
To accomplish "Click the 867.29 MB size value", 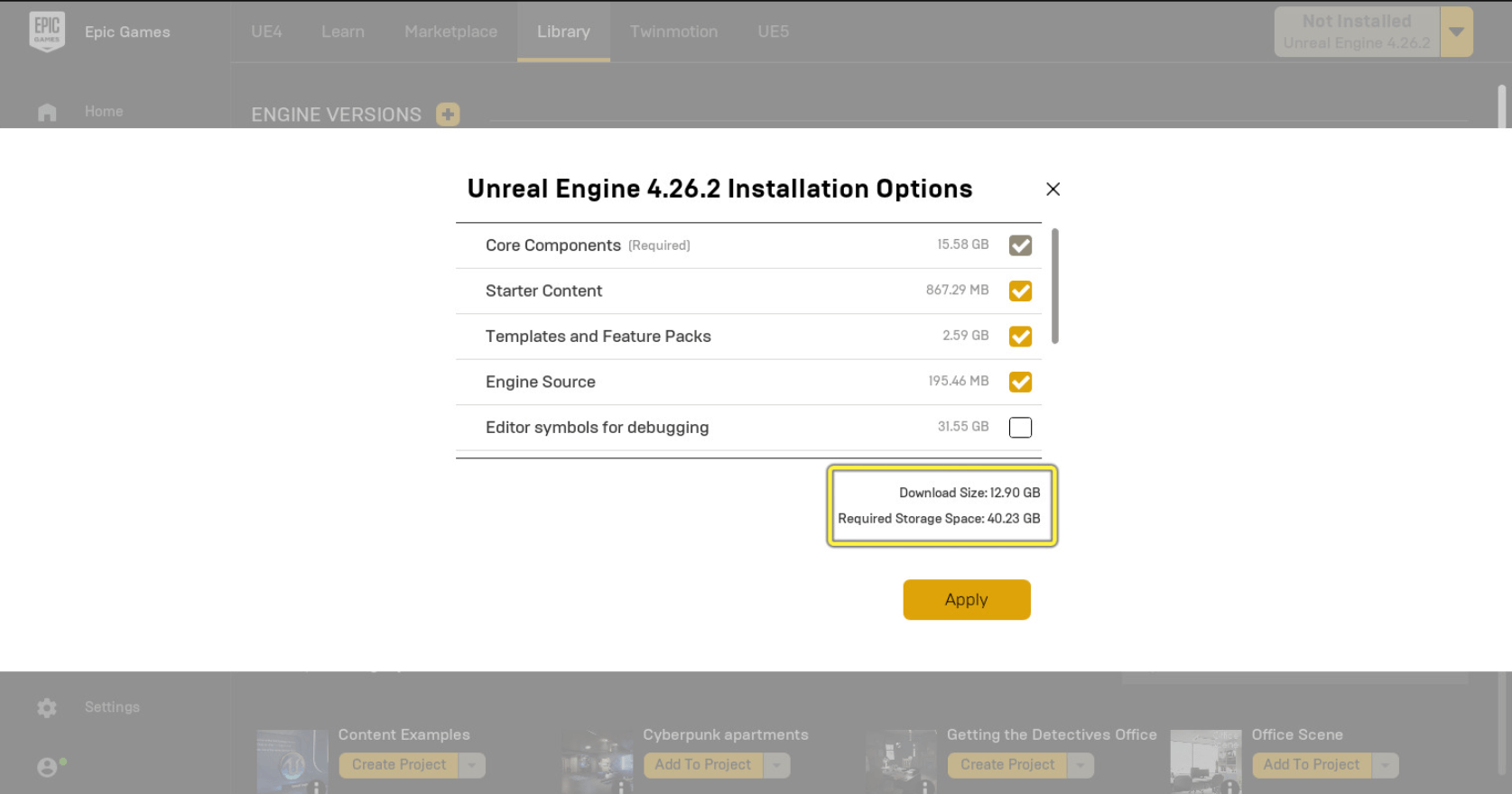I will click(957, 290).
